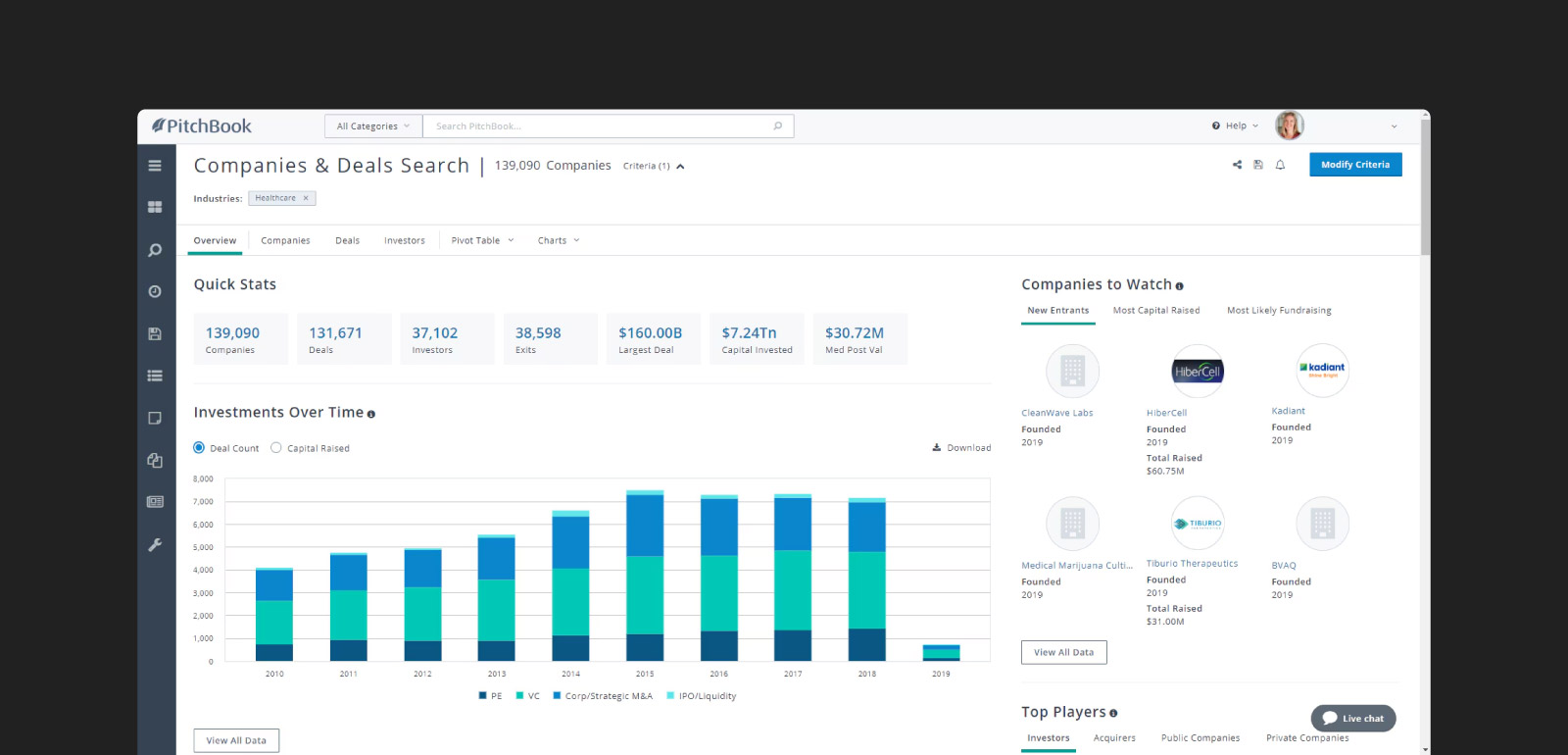This screenshot has height=755, width=1568.
Task: Click View All Data under Companies to Watch
Action: click(x=1064, y=652)
